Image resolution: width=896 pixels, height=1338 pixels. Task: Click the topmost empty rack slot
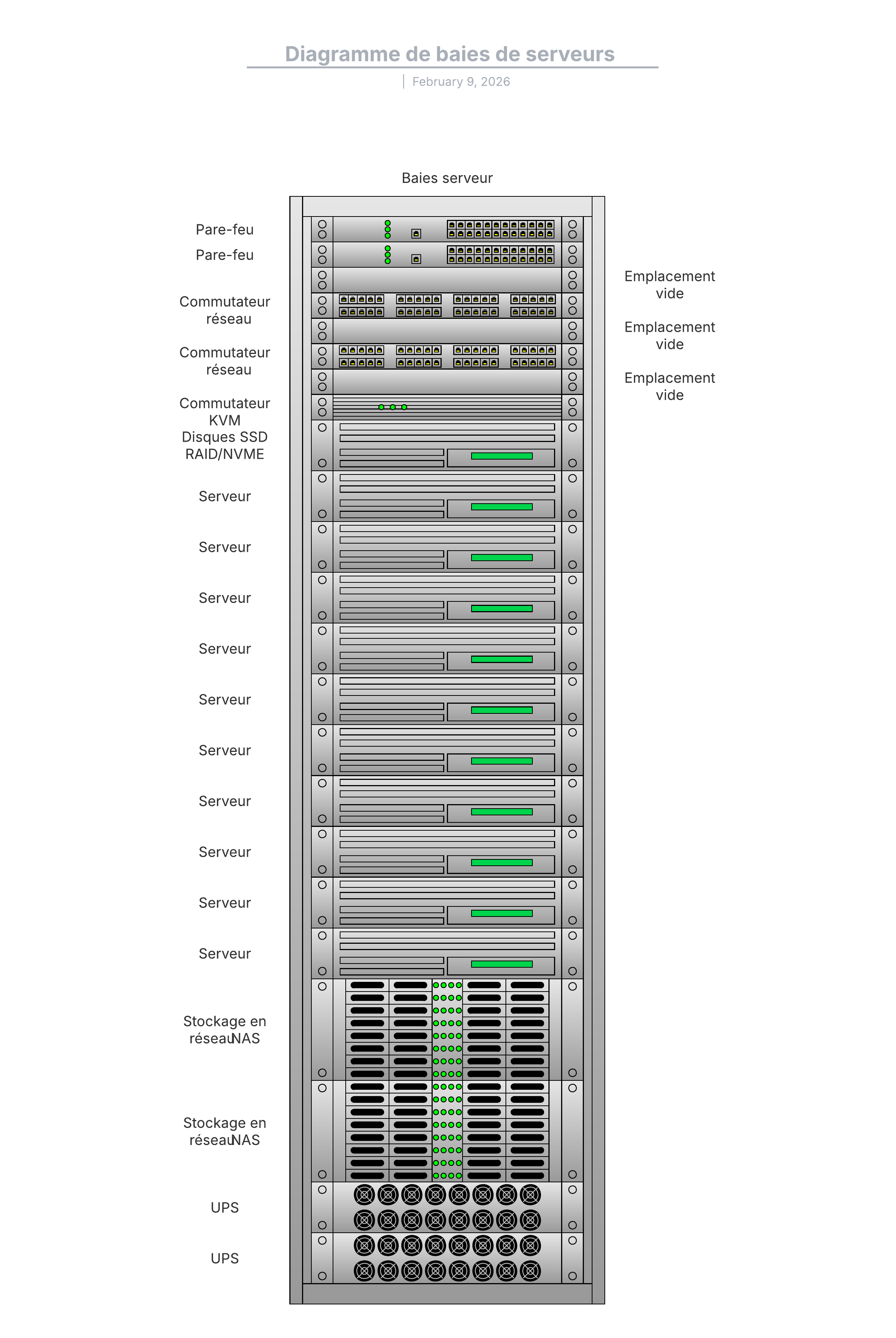(x=447, y=280)
